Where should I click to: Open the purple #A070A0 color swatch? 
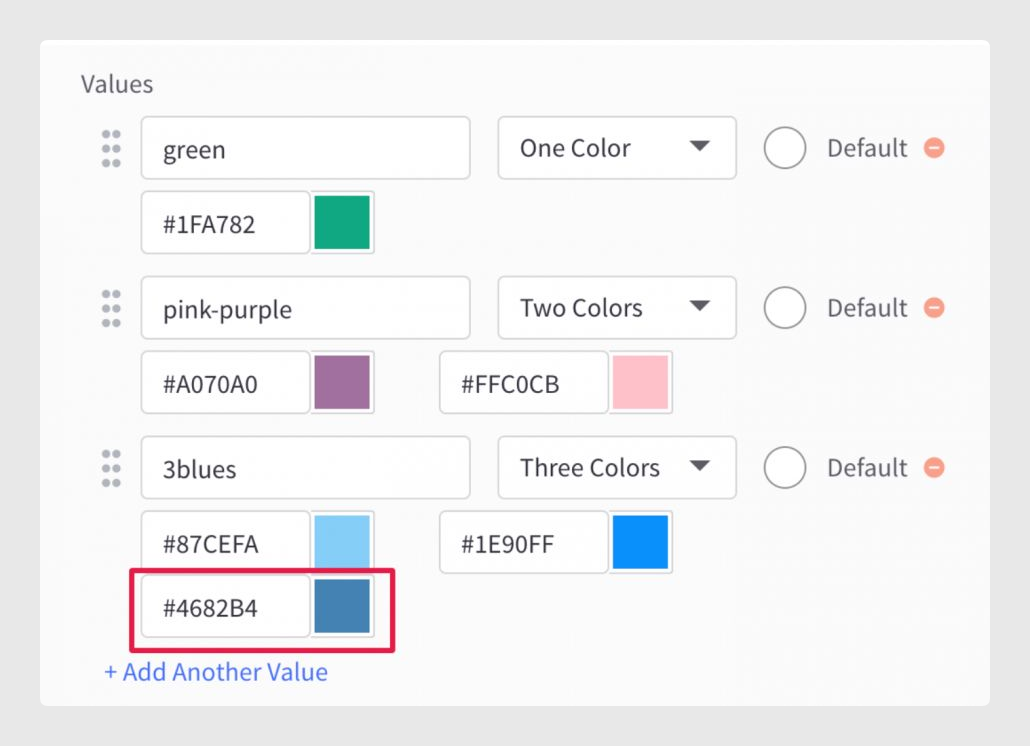click(x=342, y=382)
